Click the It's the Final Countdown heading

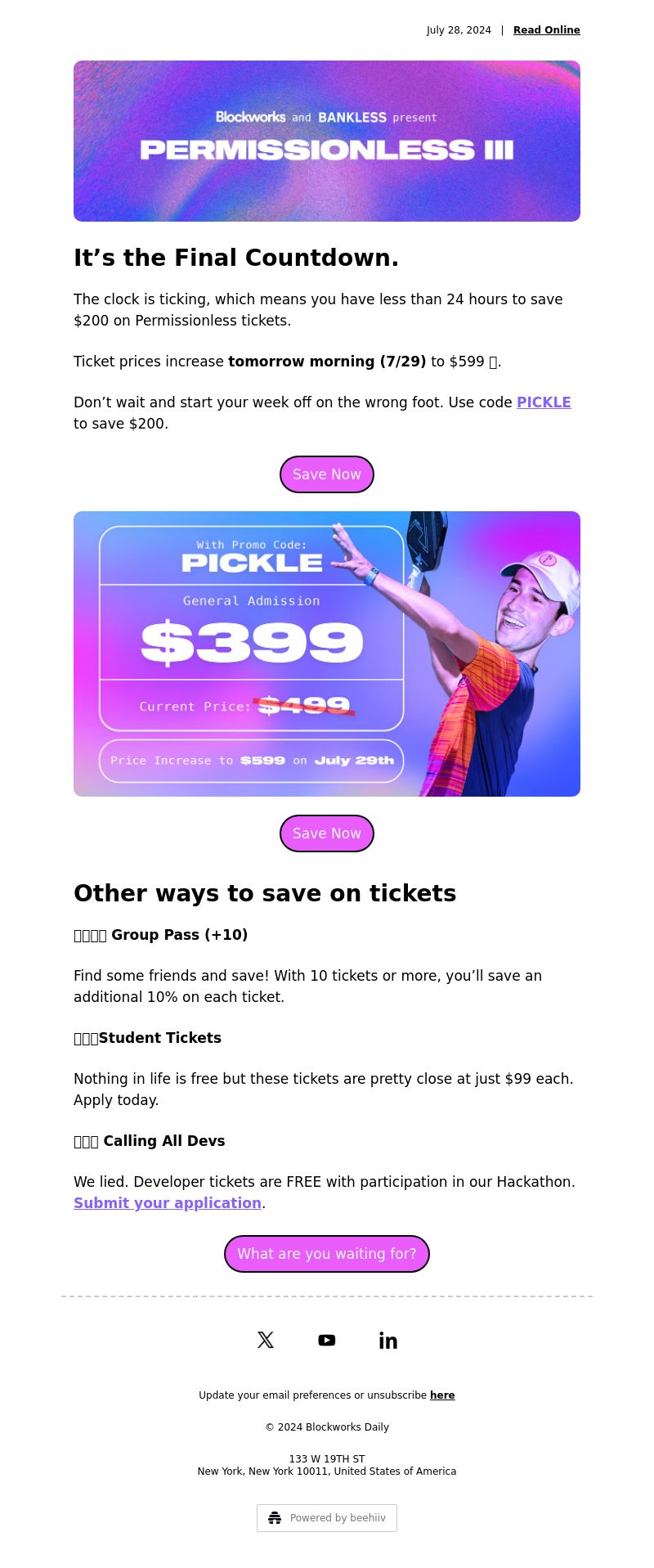(x=236, y=258)
